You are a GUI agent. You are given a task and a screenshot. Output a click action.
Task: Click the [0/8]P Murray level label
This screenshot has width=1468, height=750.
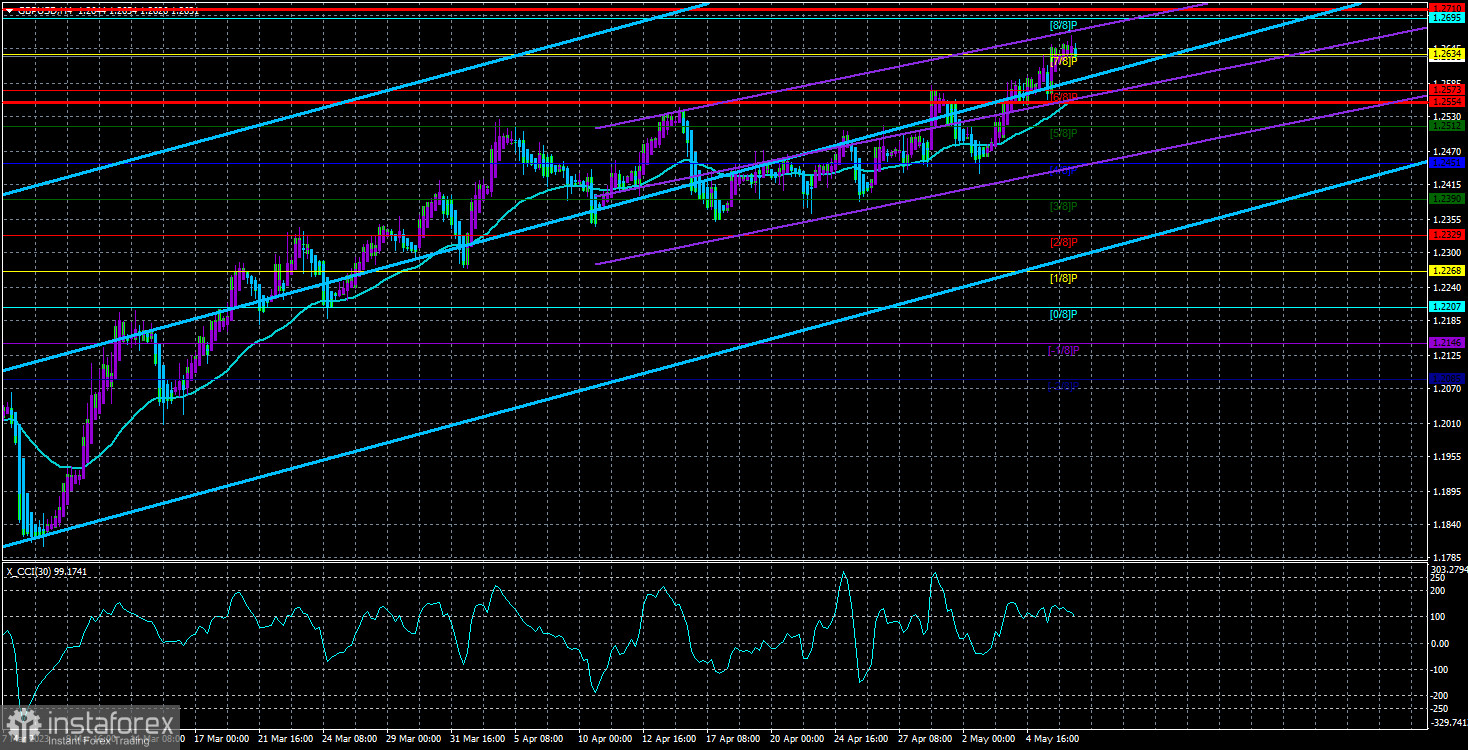(1063, 314)
